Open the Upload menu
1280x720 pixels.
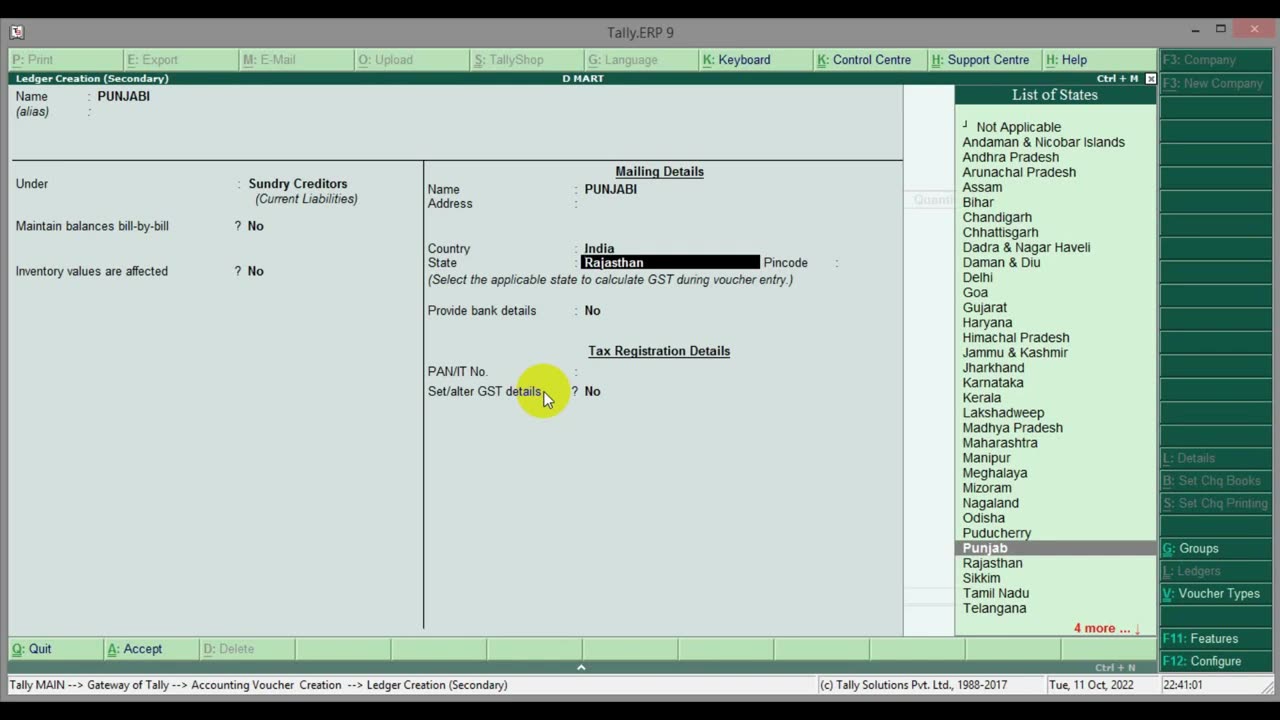pos(411,60)
